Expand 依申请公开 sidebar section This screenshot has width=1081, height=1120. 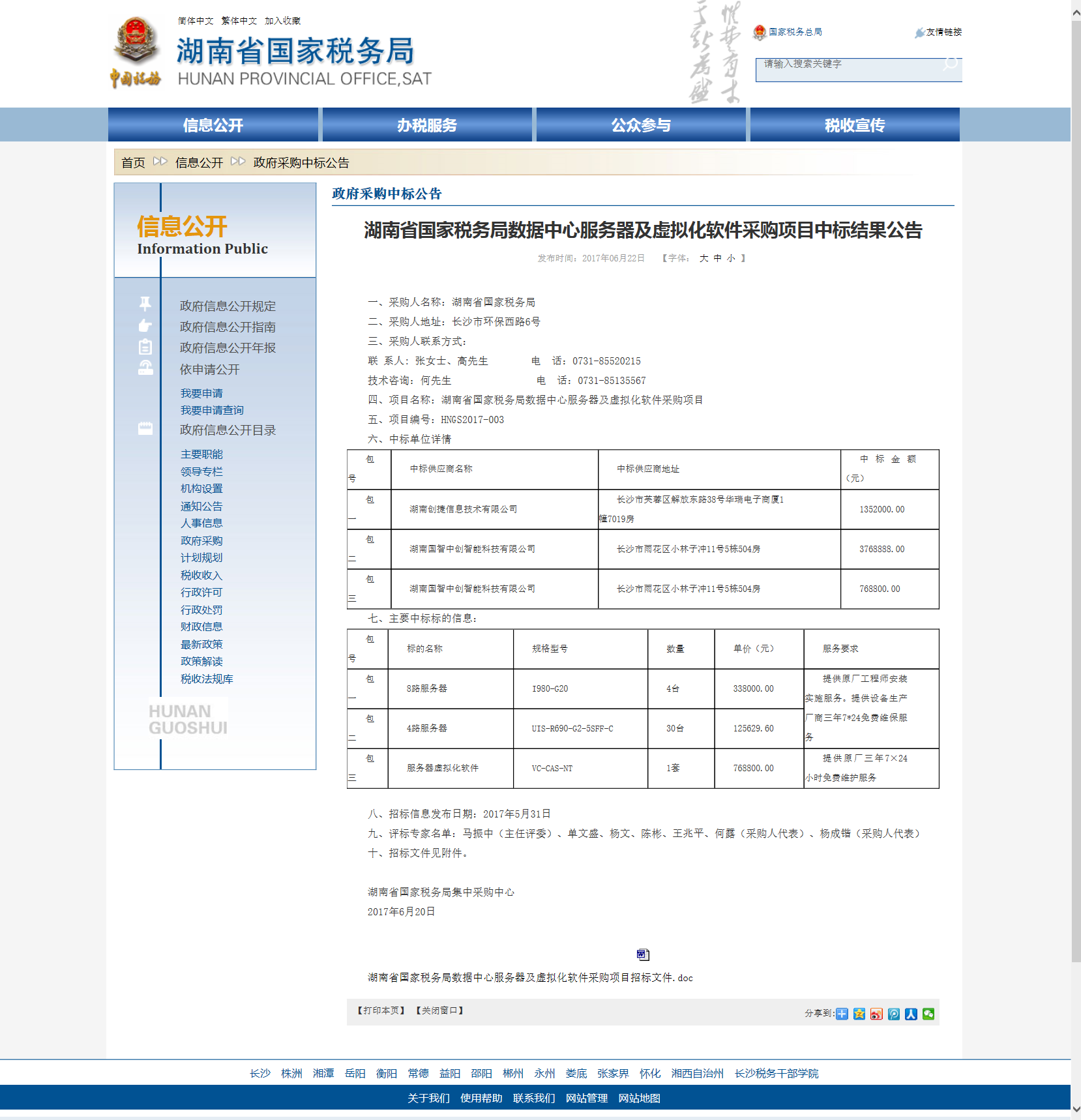point(210,370)
